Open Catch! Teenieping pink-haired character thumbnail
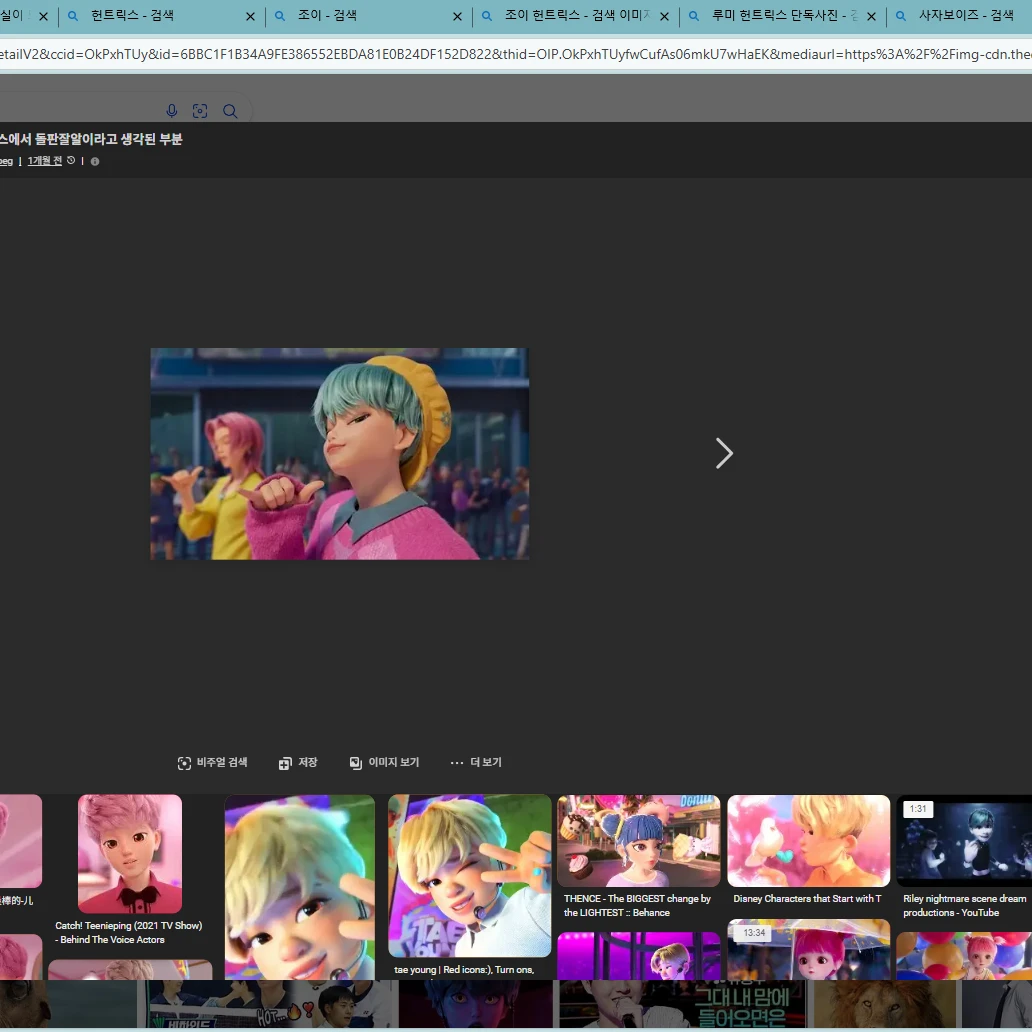Viewport: 1032px width, 1032px height. [130, 854]
